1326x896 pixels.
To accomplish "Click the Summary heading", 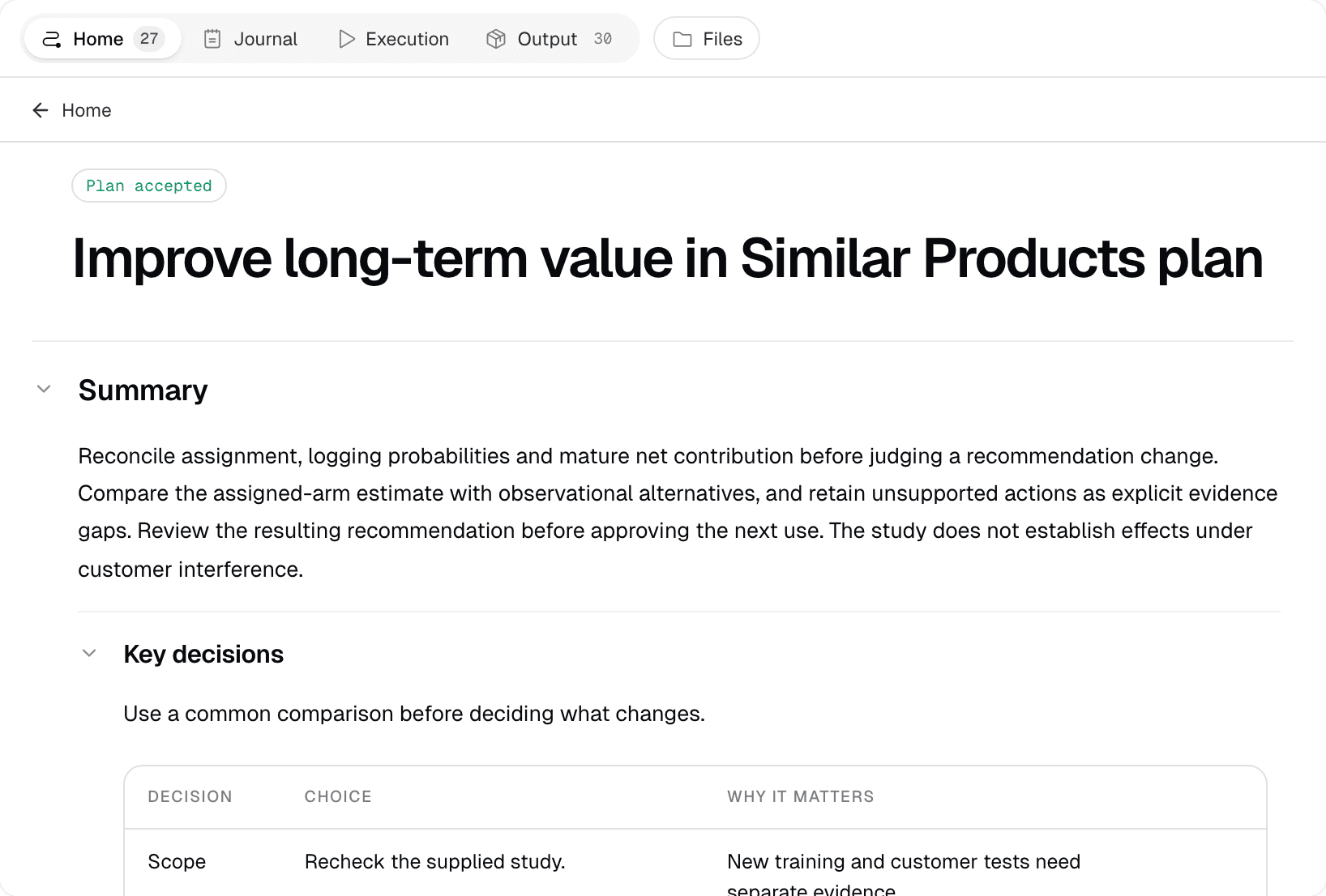I will point(143,390).
